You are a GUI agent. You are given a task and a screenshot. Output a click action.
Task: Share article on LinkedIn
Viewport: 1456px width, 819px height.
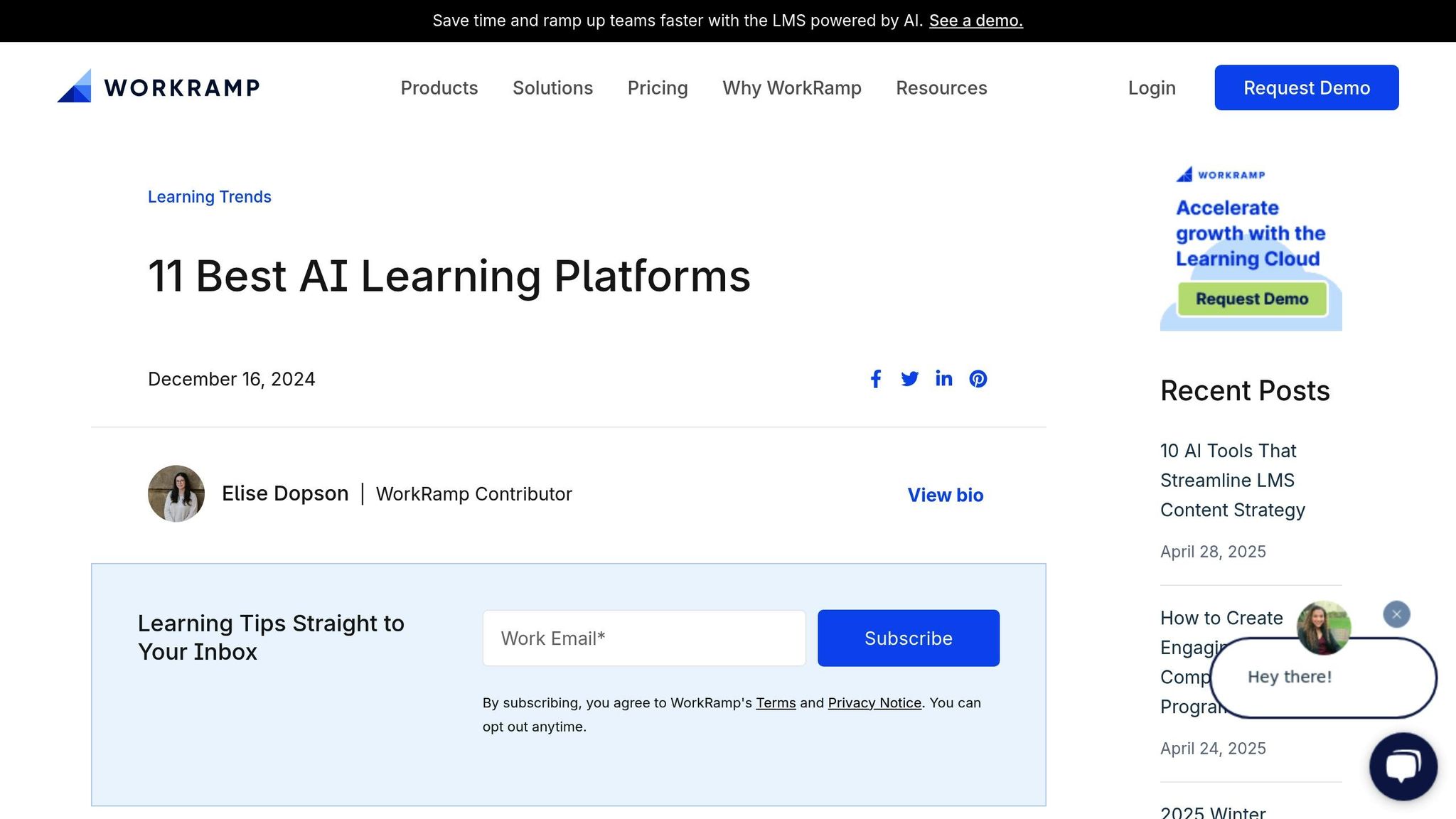(944, 378)
